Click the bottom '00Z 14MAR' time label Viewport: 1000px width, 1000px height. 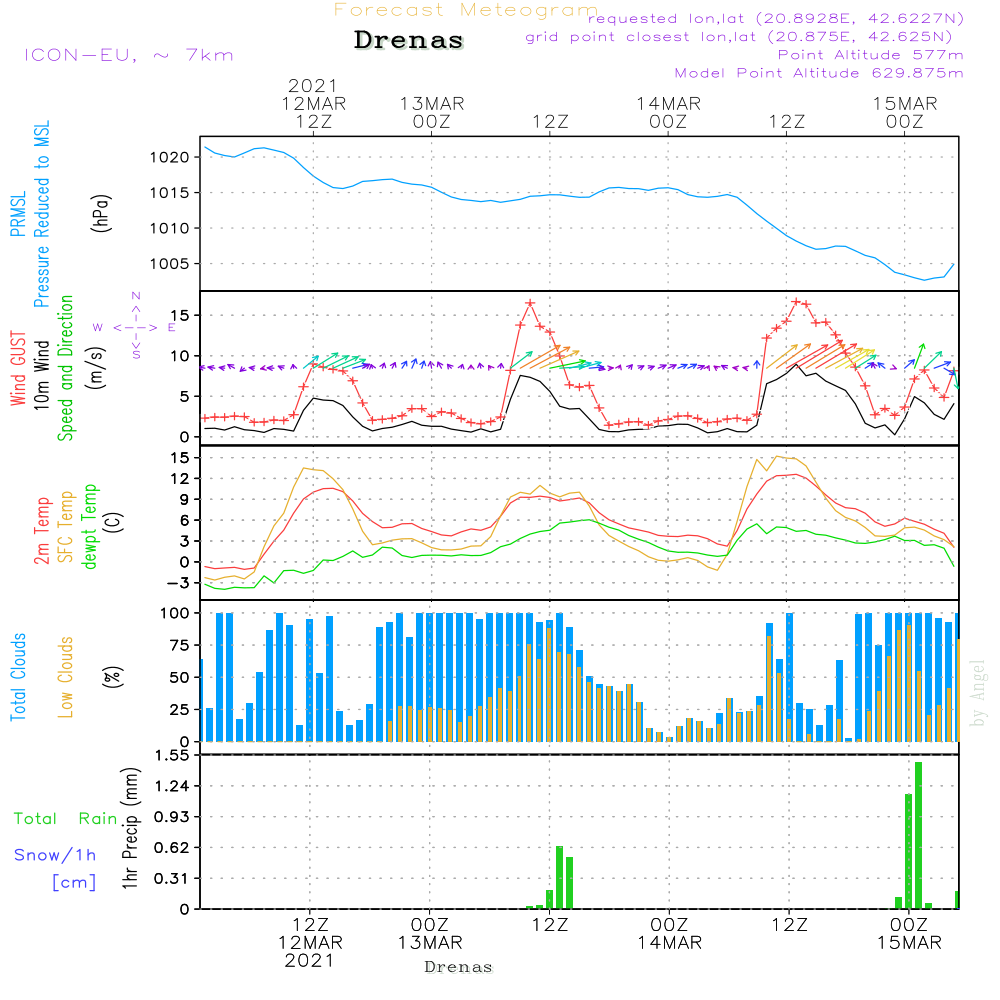click(670, 934)
